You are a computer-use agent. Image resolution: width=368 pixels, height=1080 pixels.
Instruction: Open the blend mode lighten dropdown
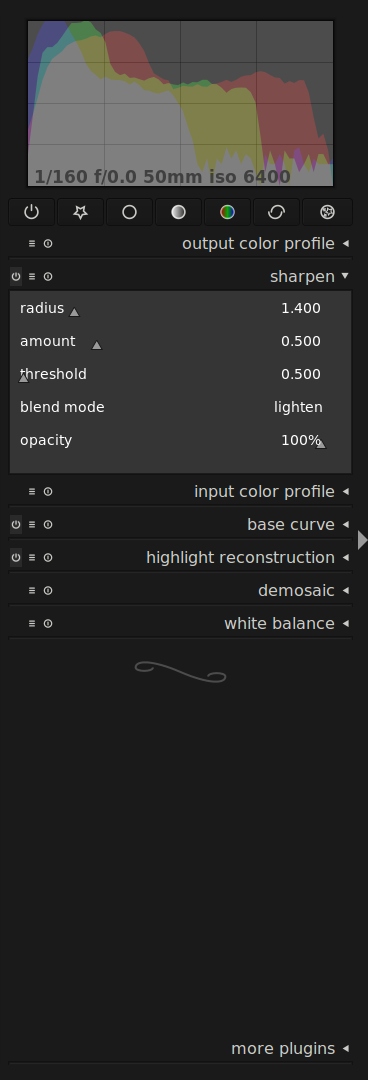pyautogui.click(x=298, y=407)
